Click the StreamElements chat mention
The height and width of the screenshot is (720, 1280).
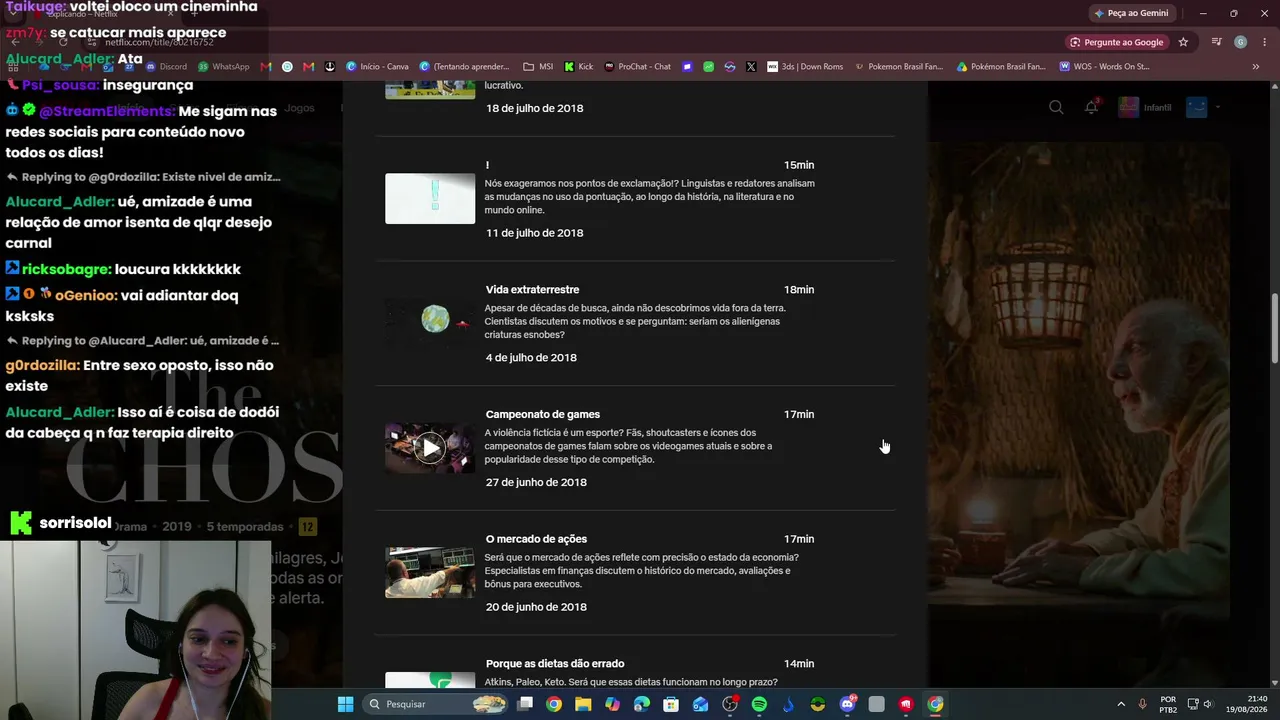point(106,111)
